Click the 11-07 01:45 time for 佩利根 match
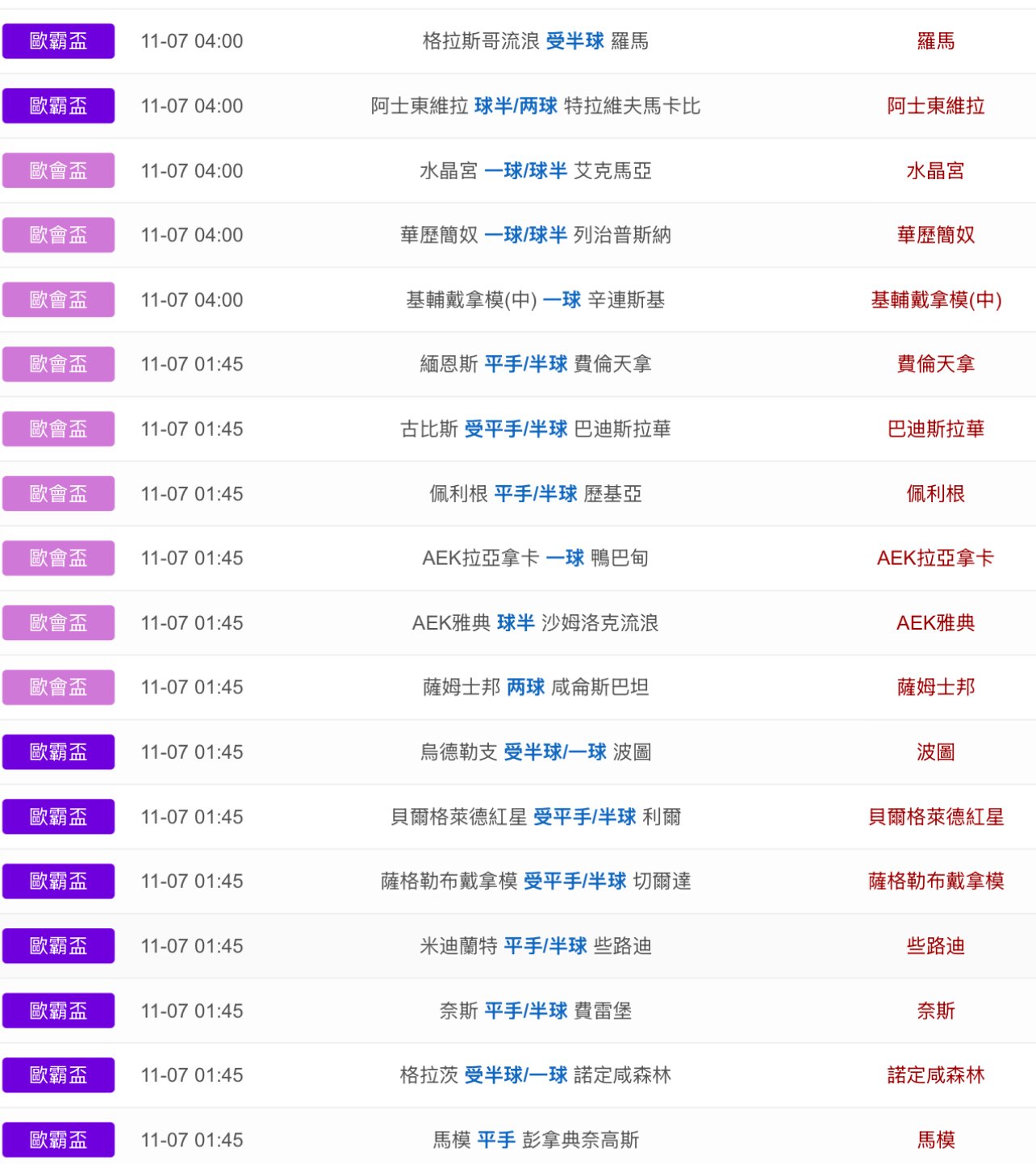The height and width of the screenshot is (1164, 1036). coord(192,493)
